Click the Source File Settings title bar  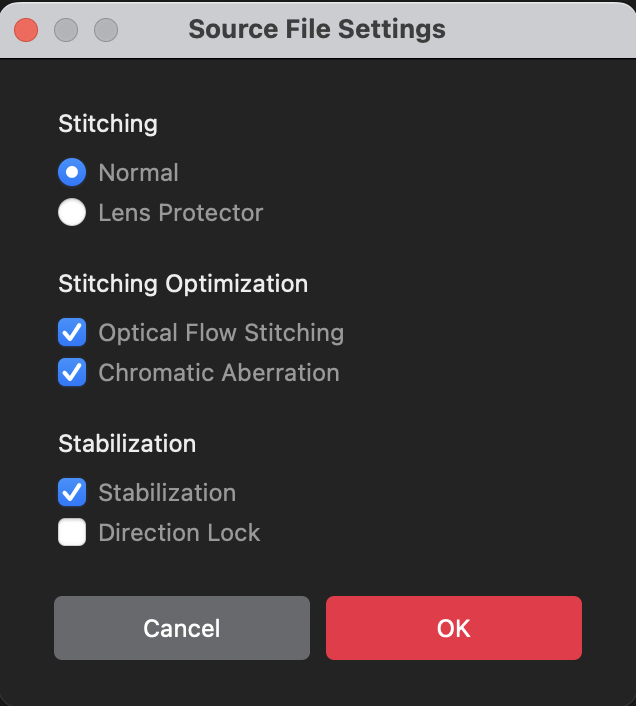pyautogui.click(x=317, y=29)
